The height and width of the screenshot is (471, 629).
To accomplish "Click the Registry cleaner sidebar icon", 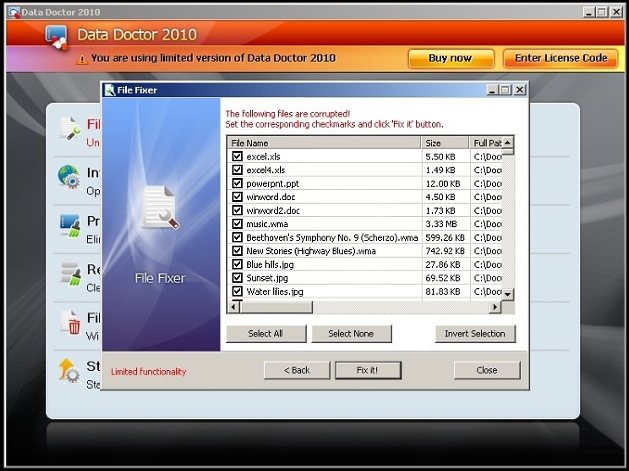I will coord(70,273).
